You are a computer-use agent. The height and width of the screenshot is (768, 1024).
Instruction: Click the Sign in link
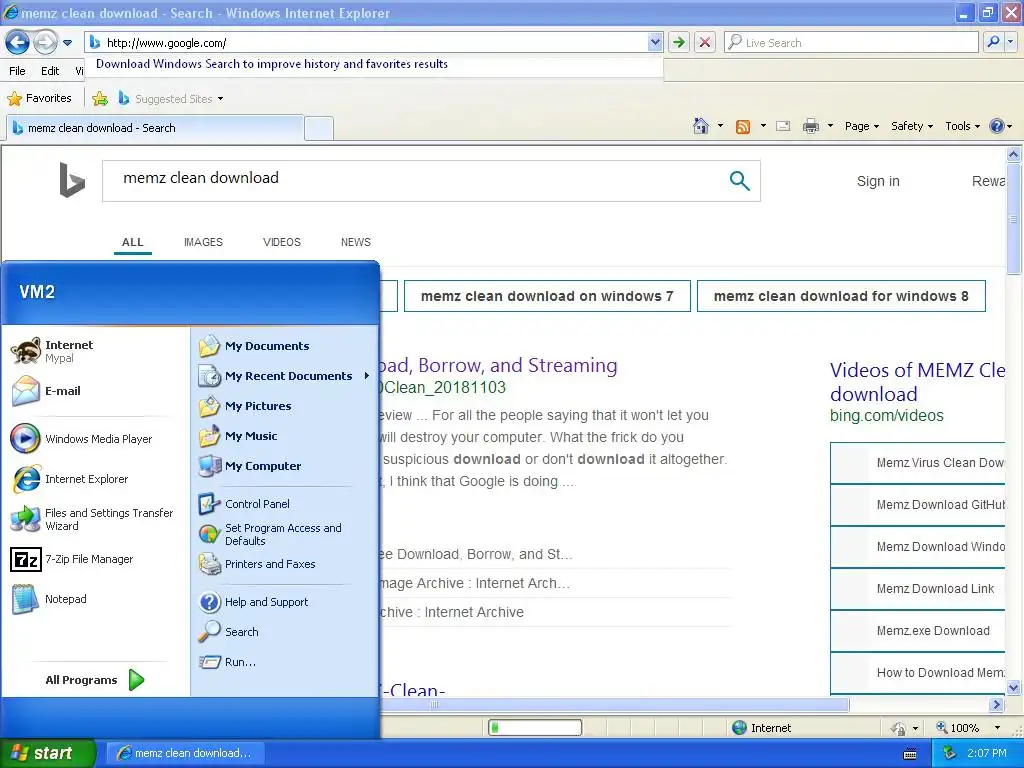878,181
